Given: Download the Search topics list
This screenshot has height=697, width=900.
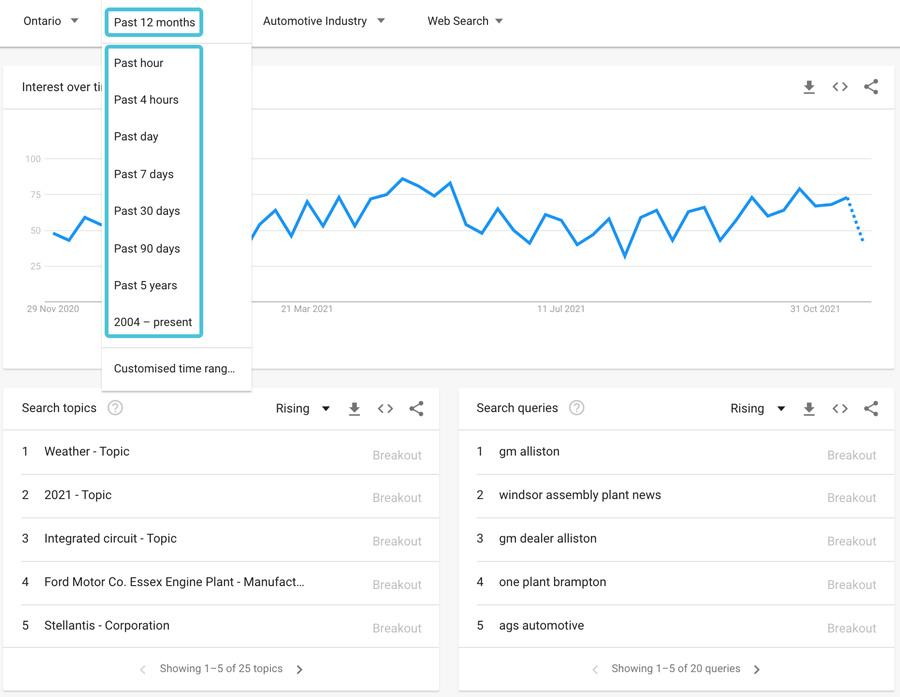Looking at the screenshot, I should point(354,409).
